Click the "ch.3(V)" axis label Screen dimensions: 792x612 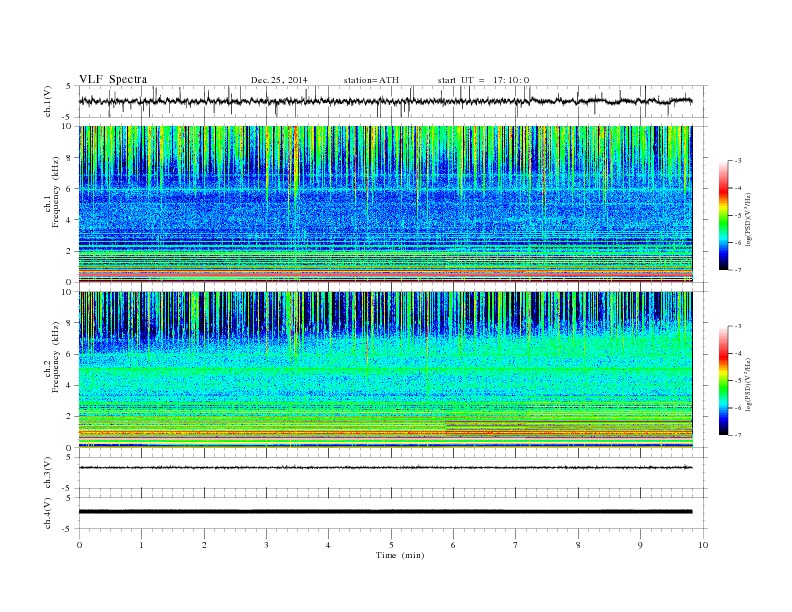coord(47,473)
